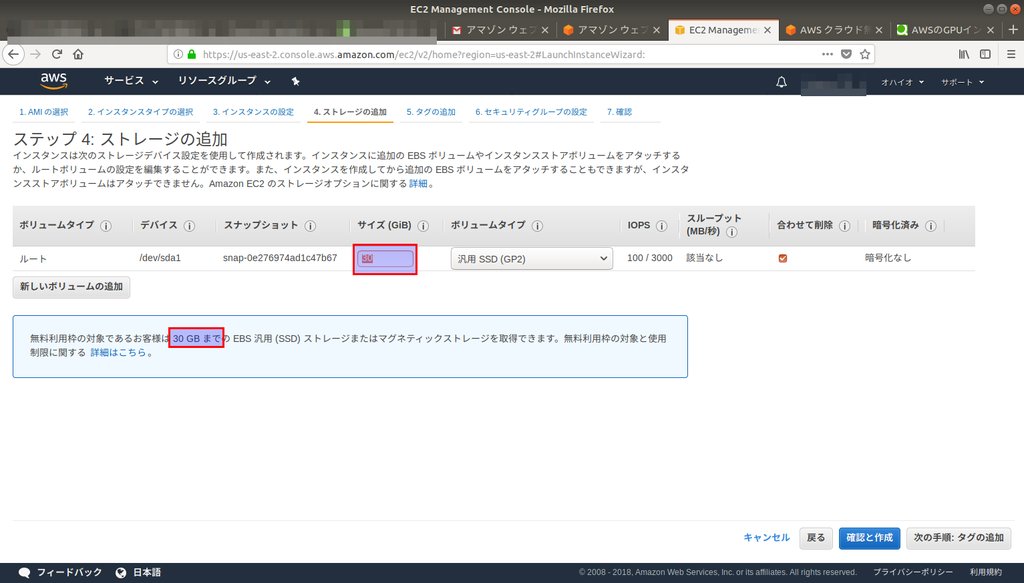
Task: Show info icon next to 暗号化済み
Action: tap(931, 226)
